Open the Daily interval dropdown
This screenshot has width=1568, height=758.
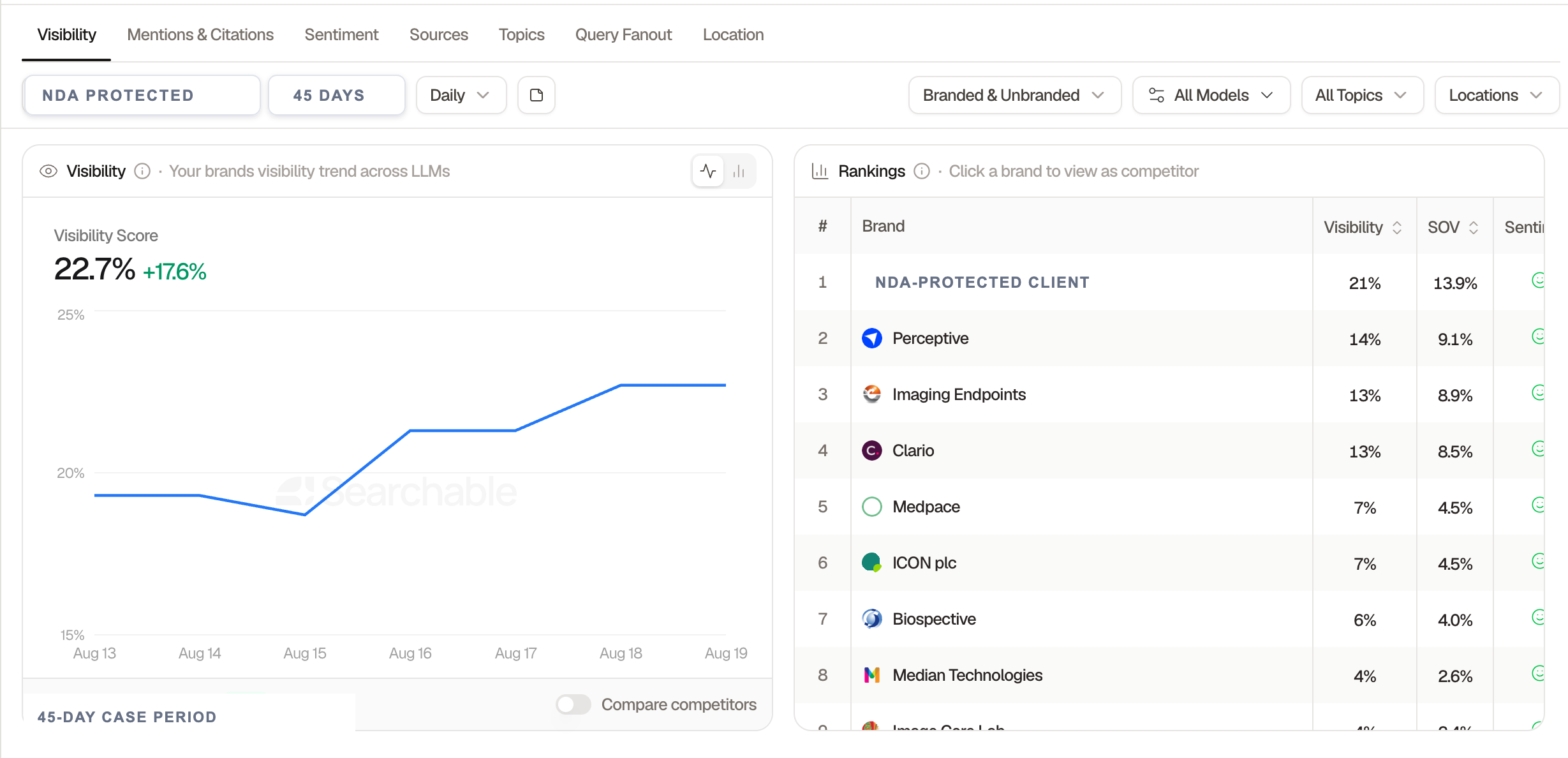click(461, 95)
